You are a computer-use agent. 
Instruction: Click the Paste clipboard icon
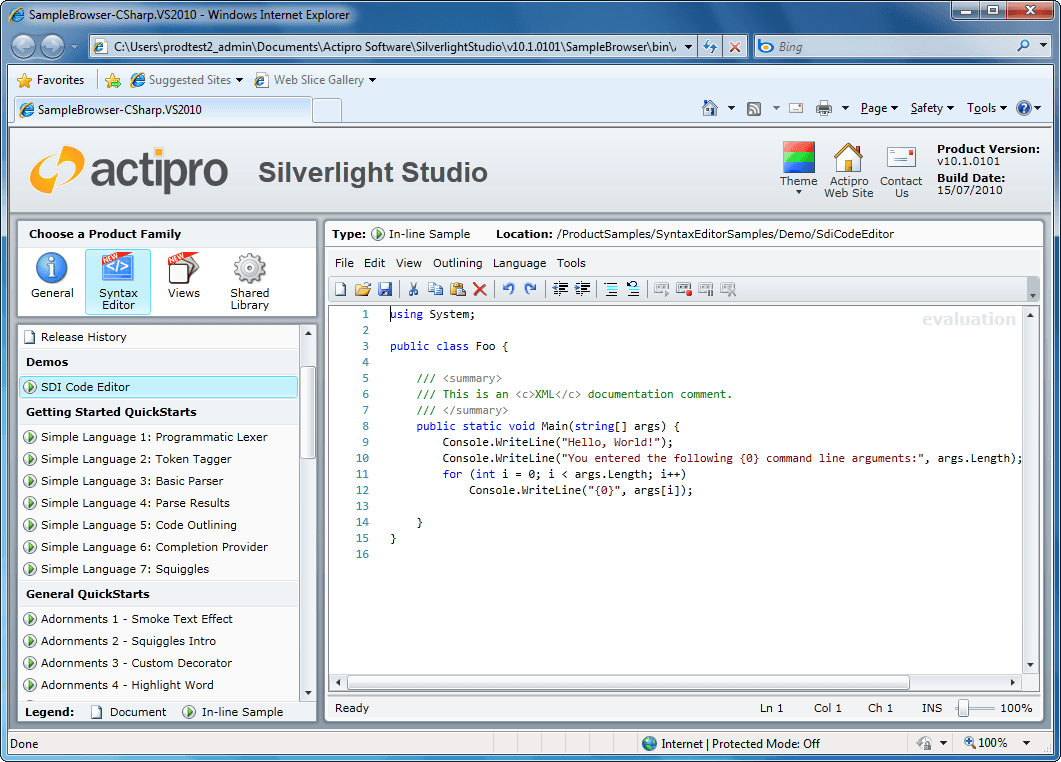458,290
